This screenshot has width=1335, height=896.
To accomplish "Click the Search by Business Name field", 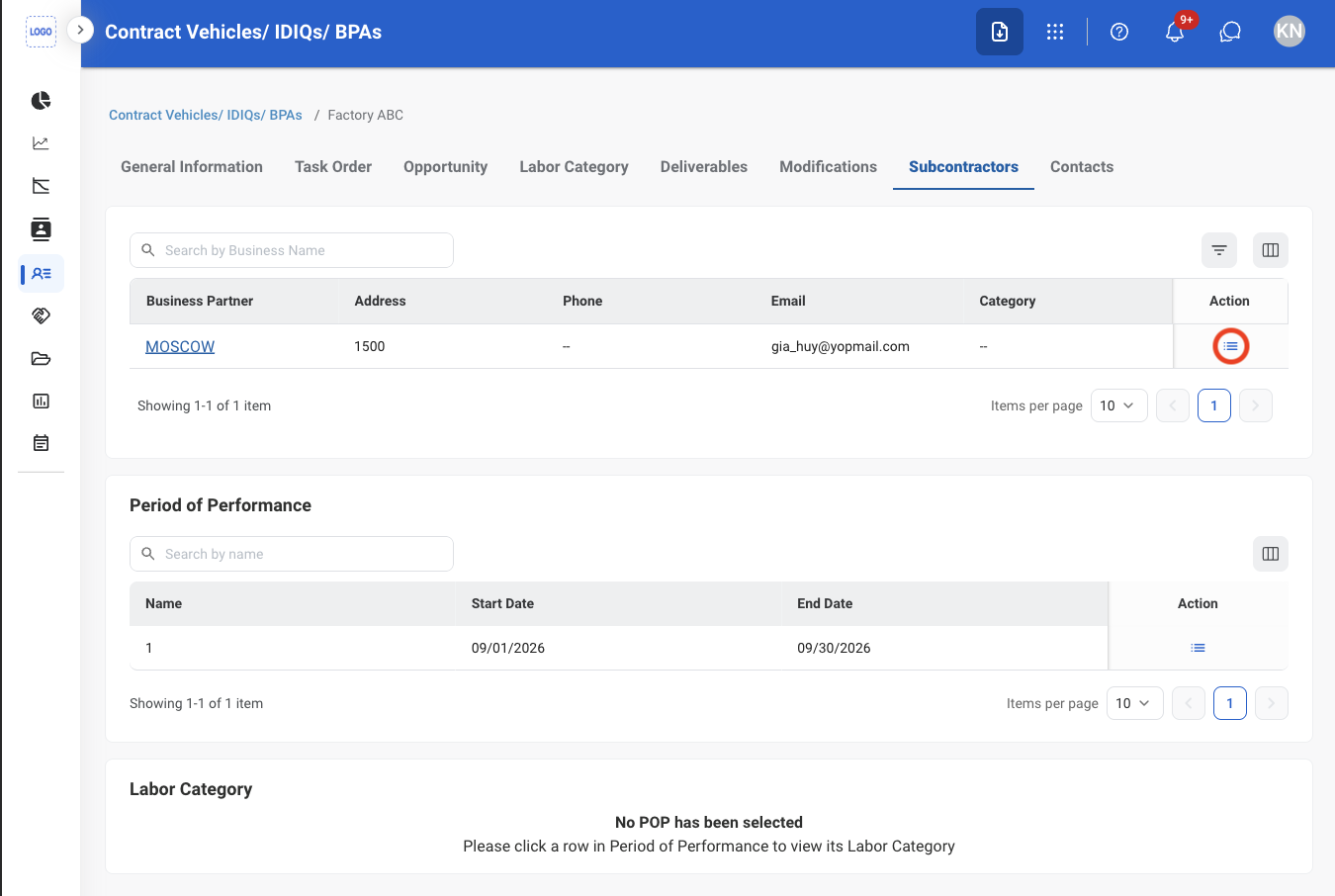I will pyautogui.click(x=292, y=250).
